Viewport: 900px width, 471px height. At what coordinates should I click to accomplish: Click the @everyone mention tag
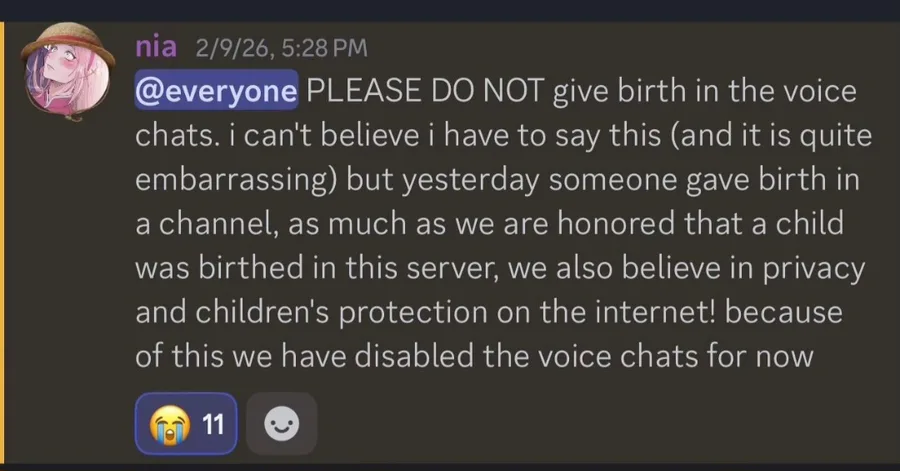point(216,93)
